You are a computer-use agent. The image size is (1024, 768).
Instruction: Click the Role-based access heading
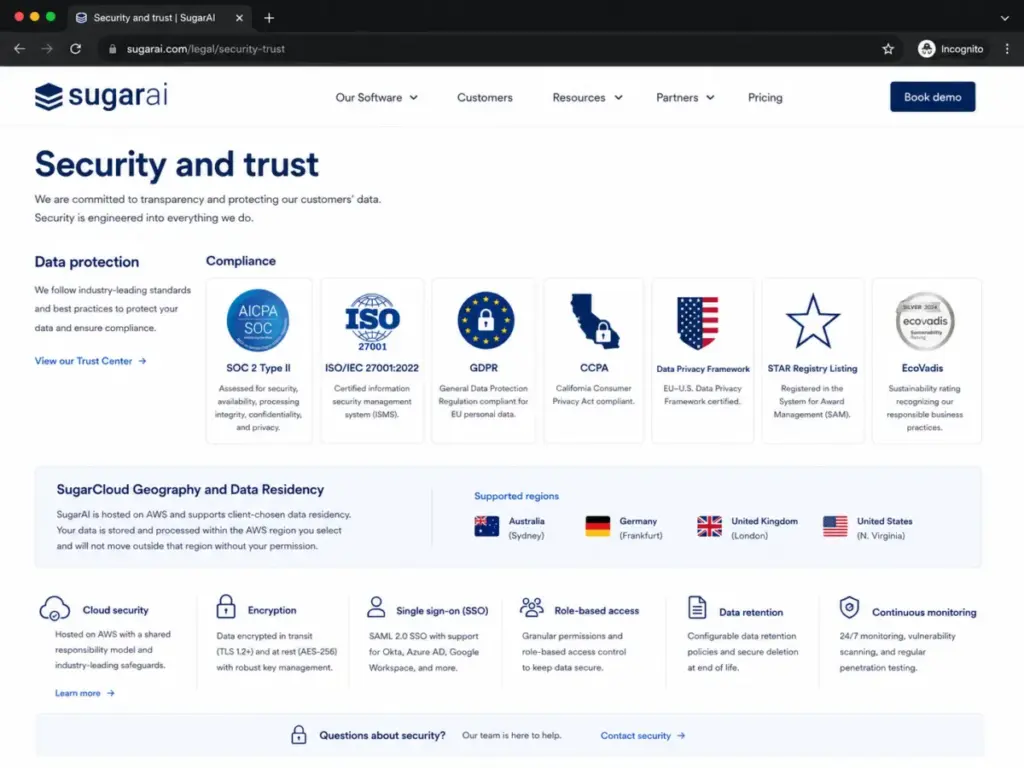coord(596,611)
